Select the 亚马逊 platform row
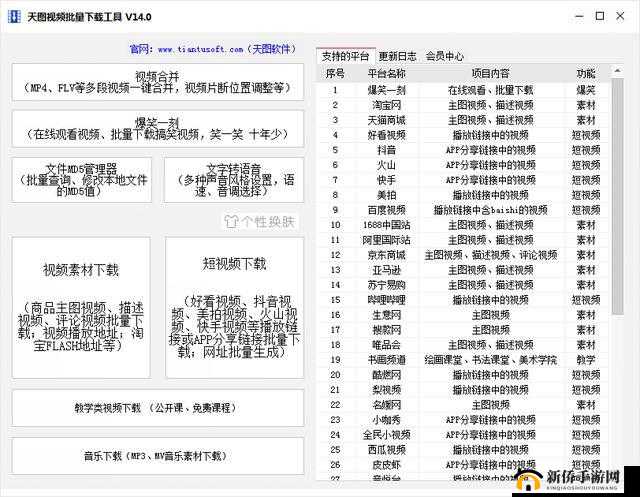 click(463, 270)
